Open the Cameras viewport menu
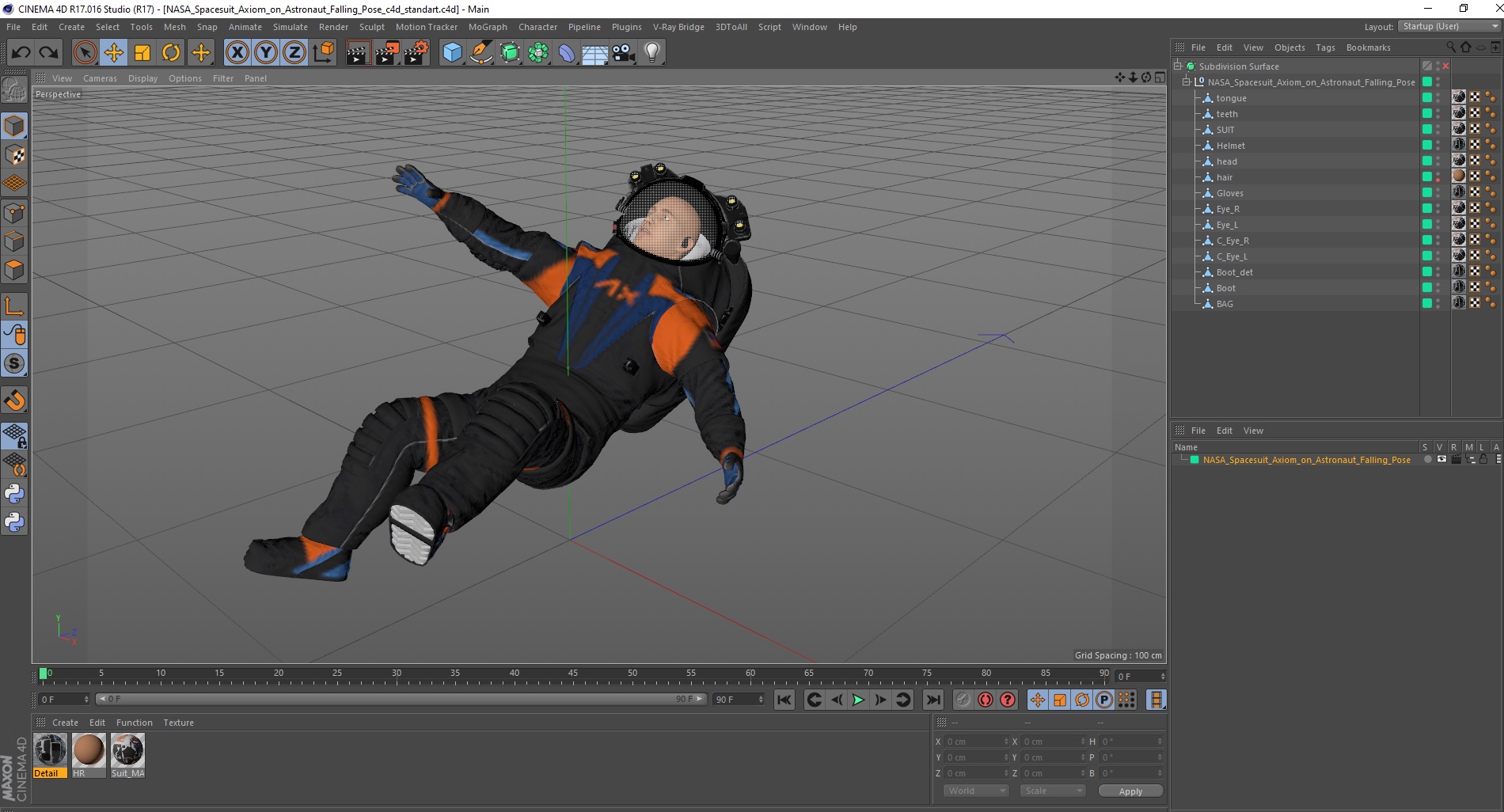The height and width of the screenshot is (812, 1504). click(x=100, y=78)
